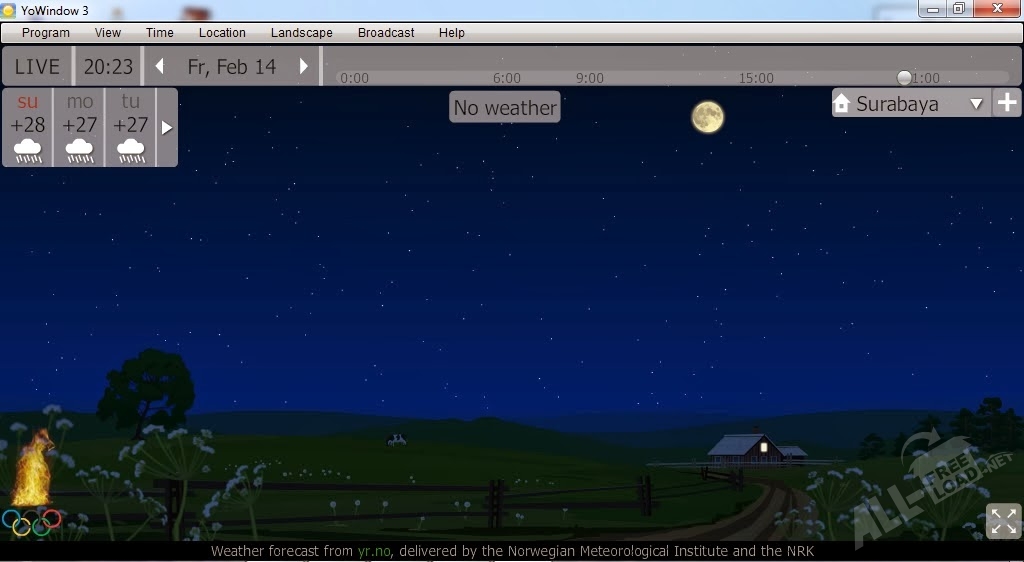The image size is (1024, 562).
Task: Click the timeline slider handle
Action: pyautogui.click(x=904, y=78)
